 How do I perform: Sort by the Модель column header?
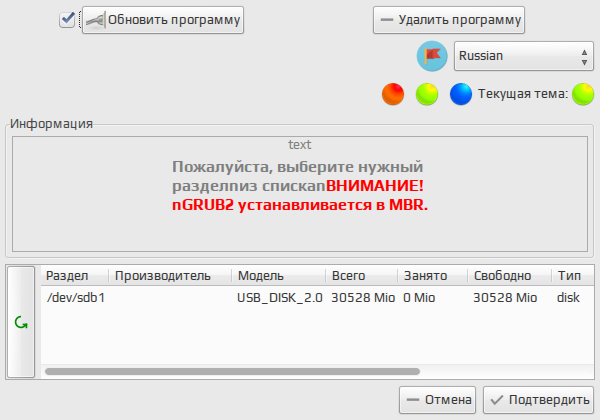tap(279, 276)
